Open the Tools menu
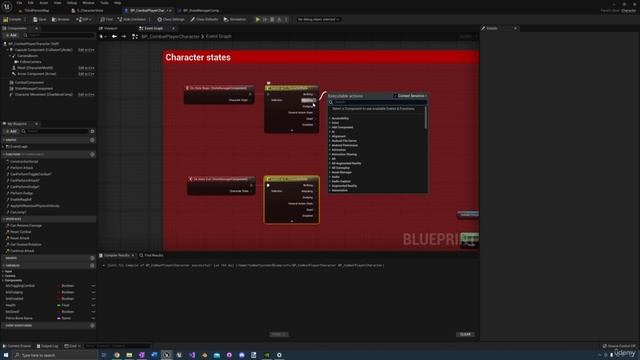 click(104, 3)
